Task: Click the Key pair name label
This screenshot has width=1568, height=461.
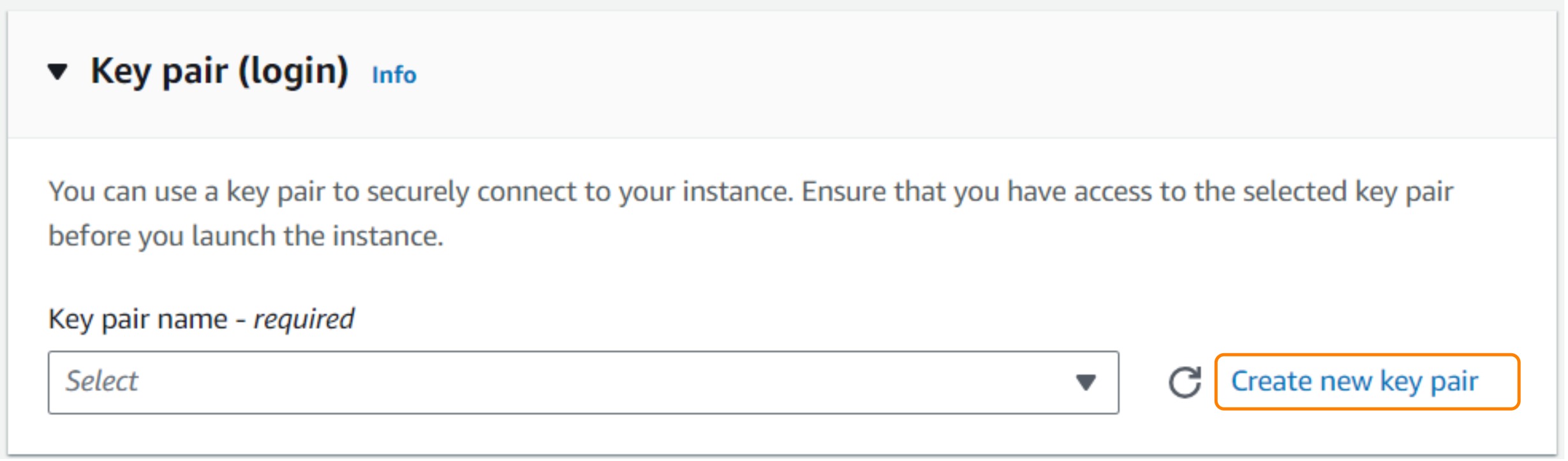Action: 137,319
